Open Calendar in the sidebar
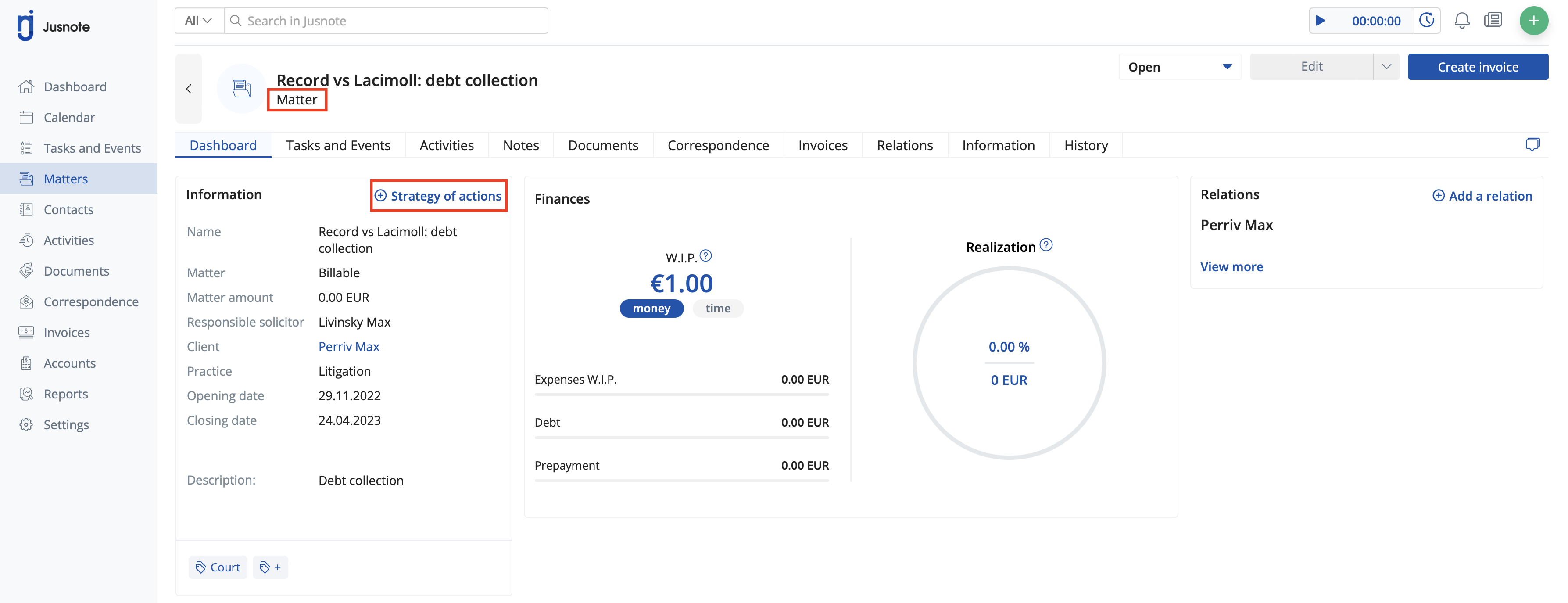This screenshot has width=1568, height=603. (78, 117)
